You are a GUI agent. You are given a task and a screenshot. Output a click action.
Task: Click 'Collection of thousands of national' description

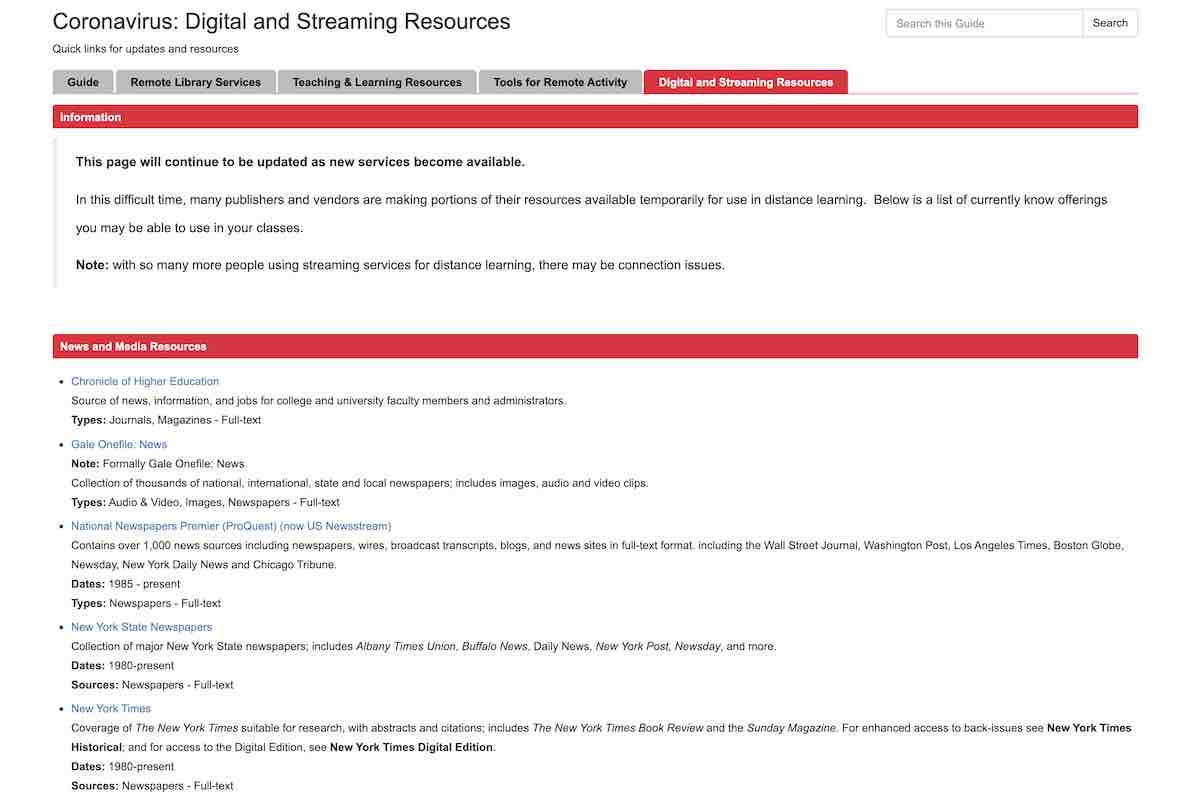(360, 483)
